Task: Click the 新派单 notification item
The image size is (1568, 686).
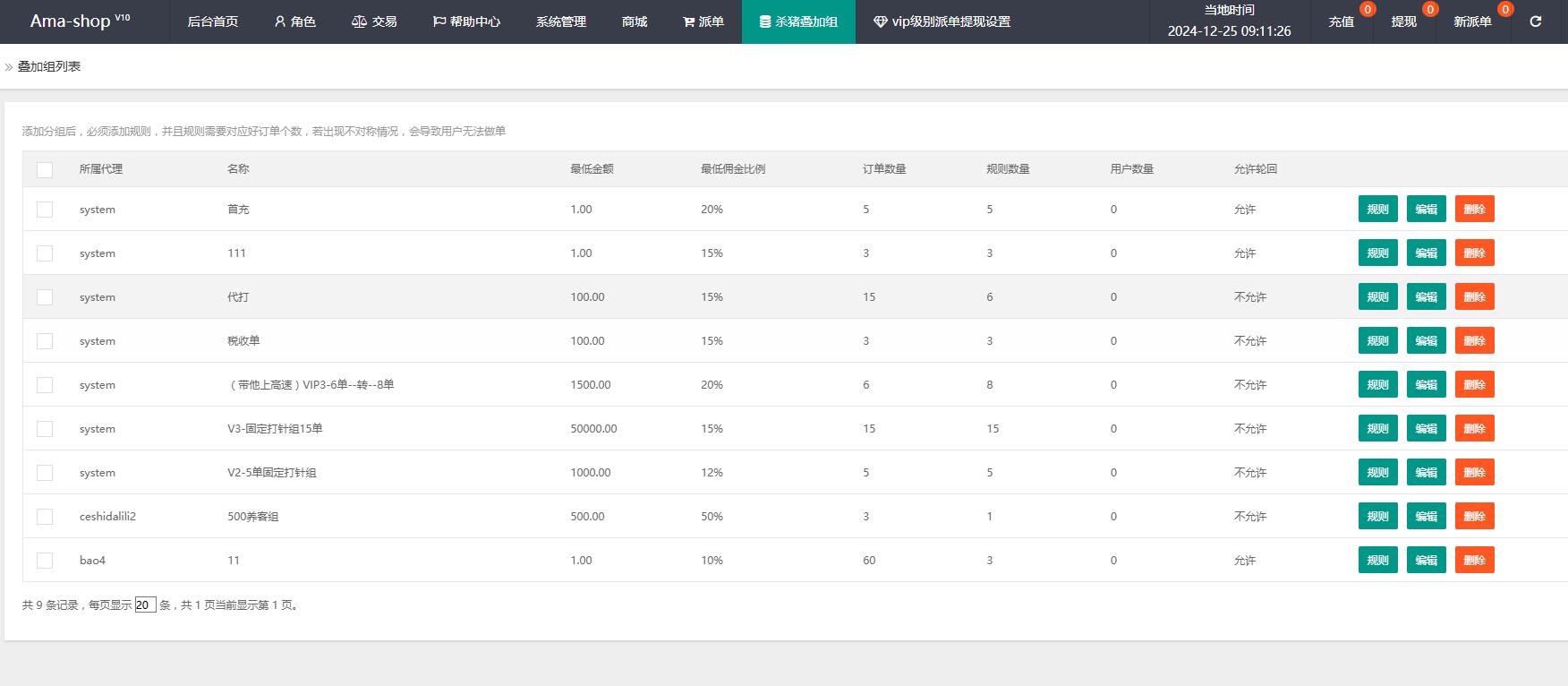Action: 1473,21
